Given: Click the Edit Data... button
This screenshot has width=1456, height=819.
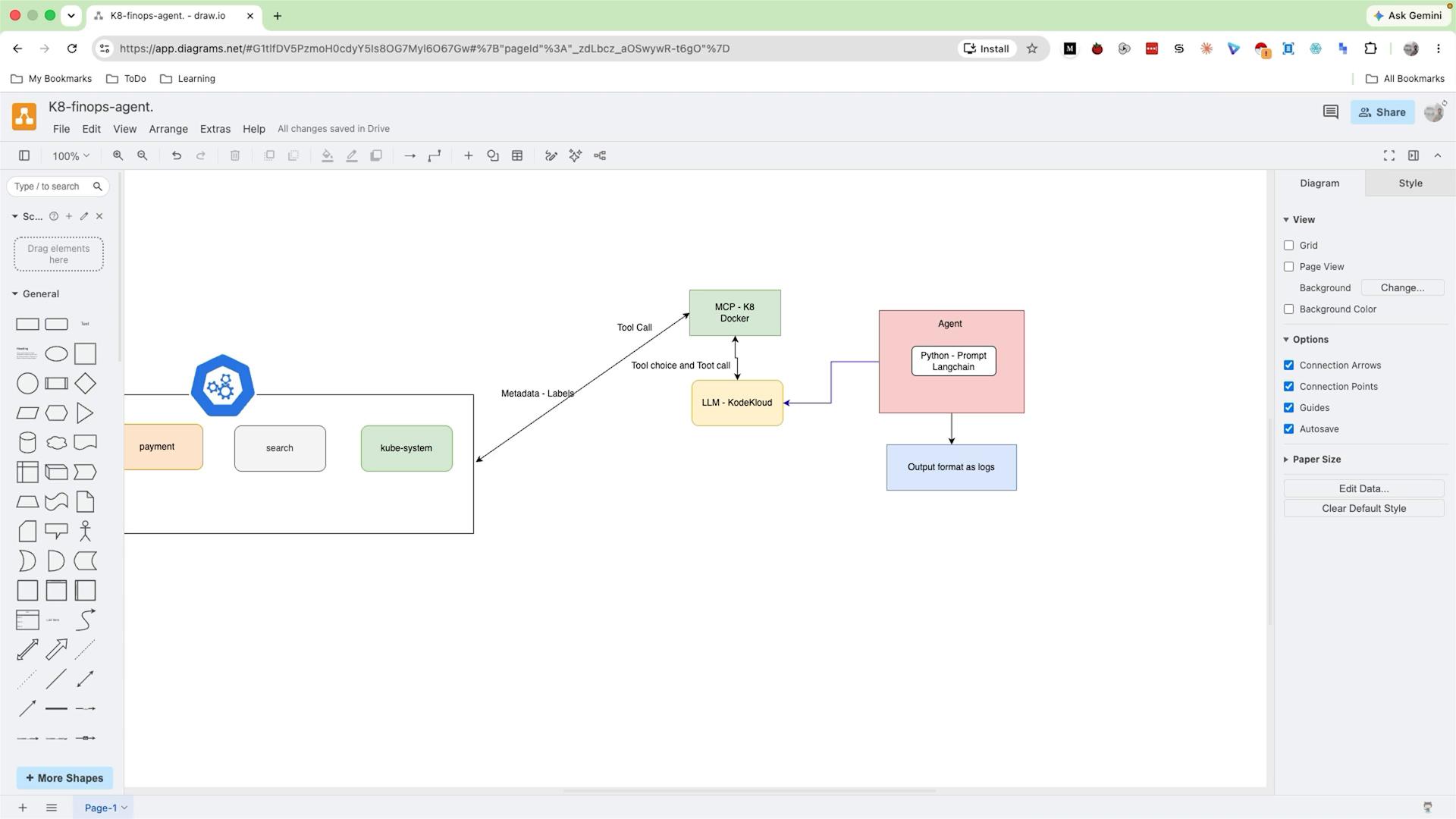Looking at the screenshot, I should [x=1363, y=489].
